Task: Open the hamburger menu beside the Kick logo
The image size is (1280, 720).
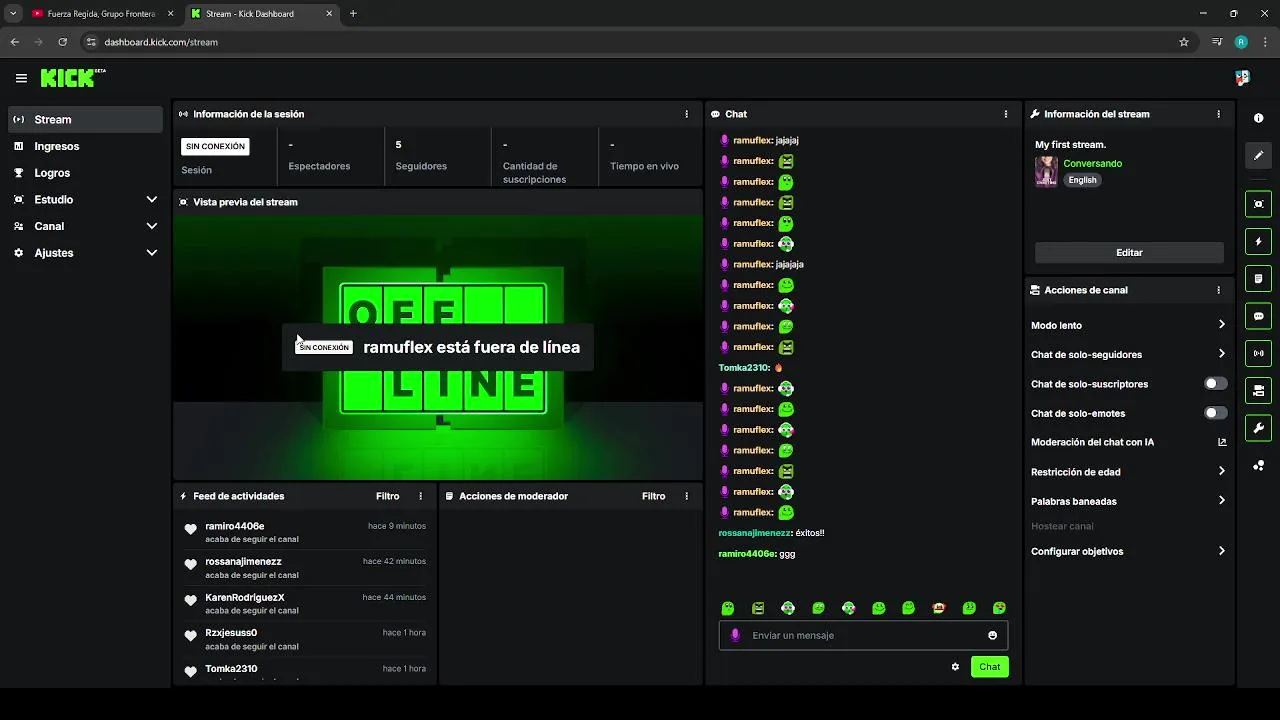Action: click(21, 78)
